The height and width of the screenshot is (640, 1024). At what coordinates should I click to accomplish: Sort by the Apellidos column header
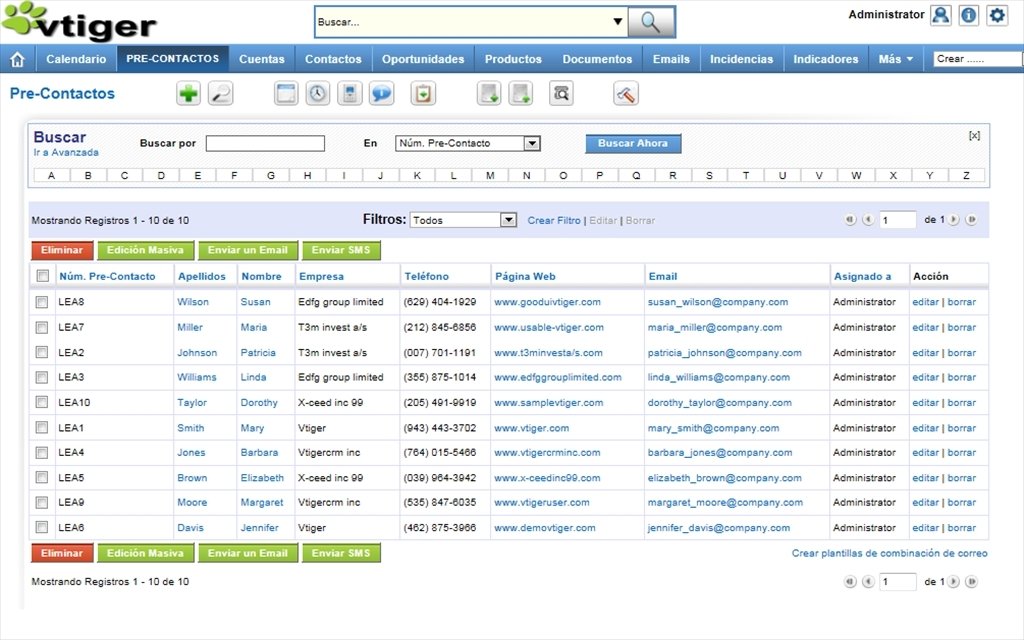coord(202,276)
